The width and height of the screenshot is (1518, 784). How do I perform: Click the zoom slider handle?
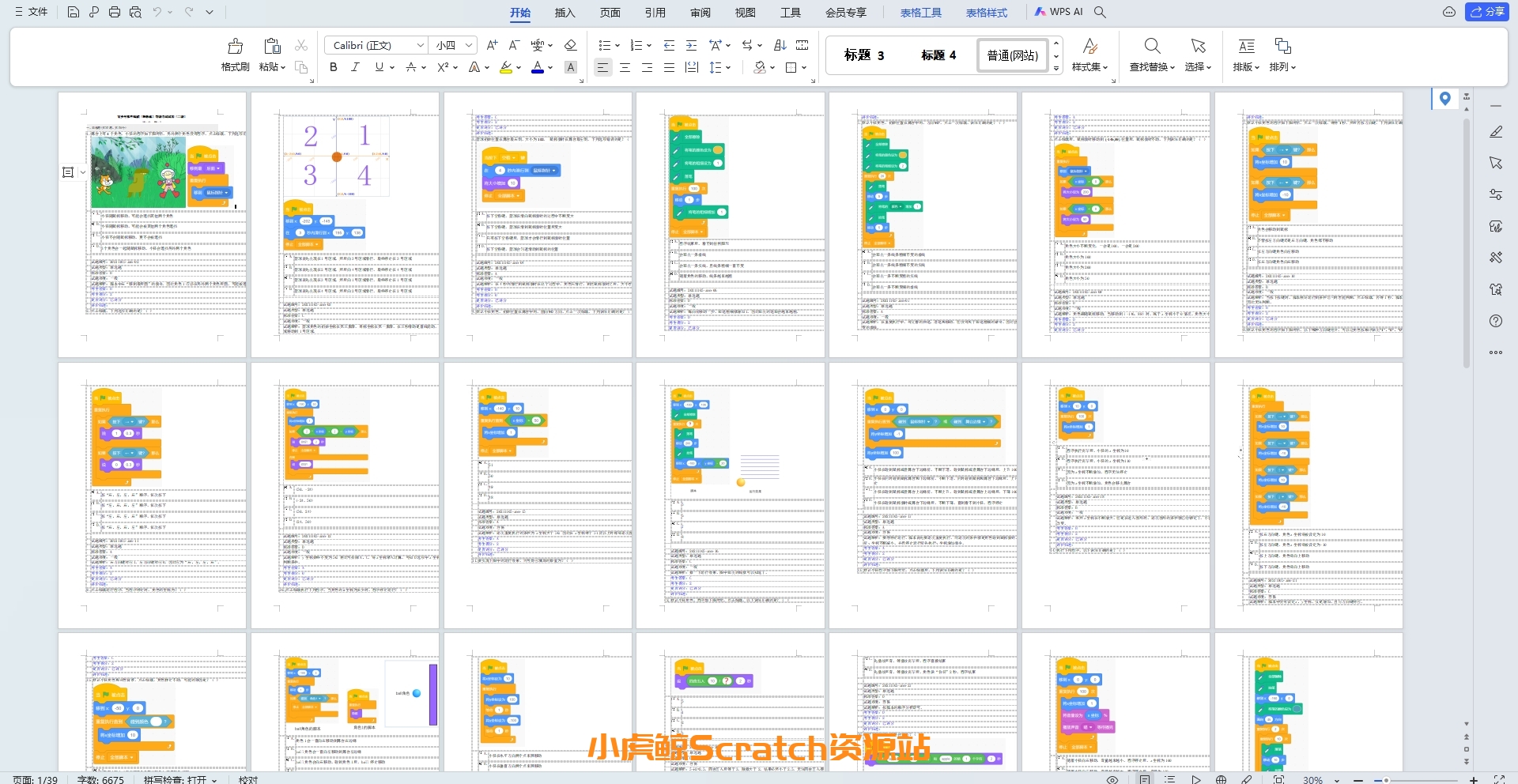coord(1386,780)
